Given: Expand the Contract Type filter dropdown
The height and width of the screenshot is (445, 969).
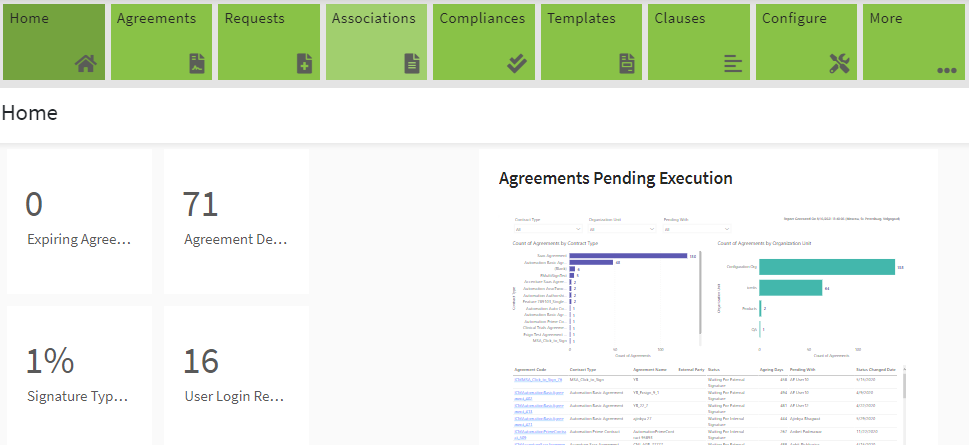Looking at the screenshot, I should click(x=545, y=229).
